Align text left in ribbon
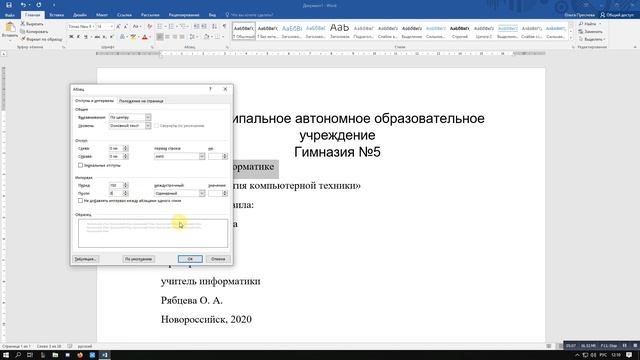Screen dimensions: 640x360 160,37
